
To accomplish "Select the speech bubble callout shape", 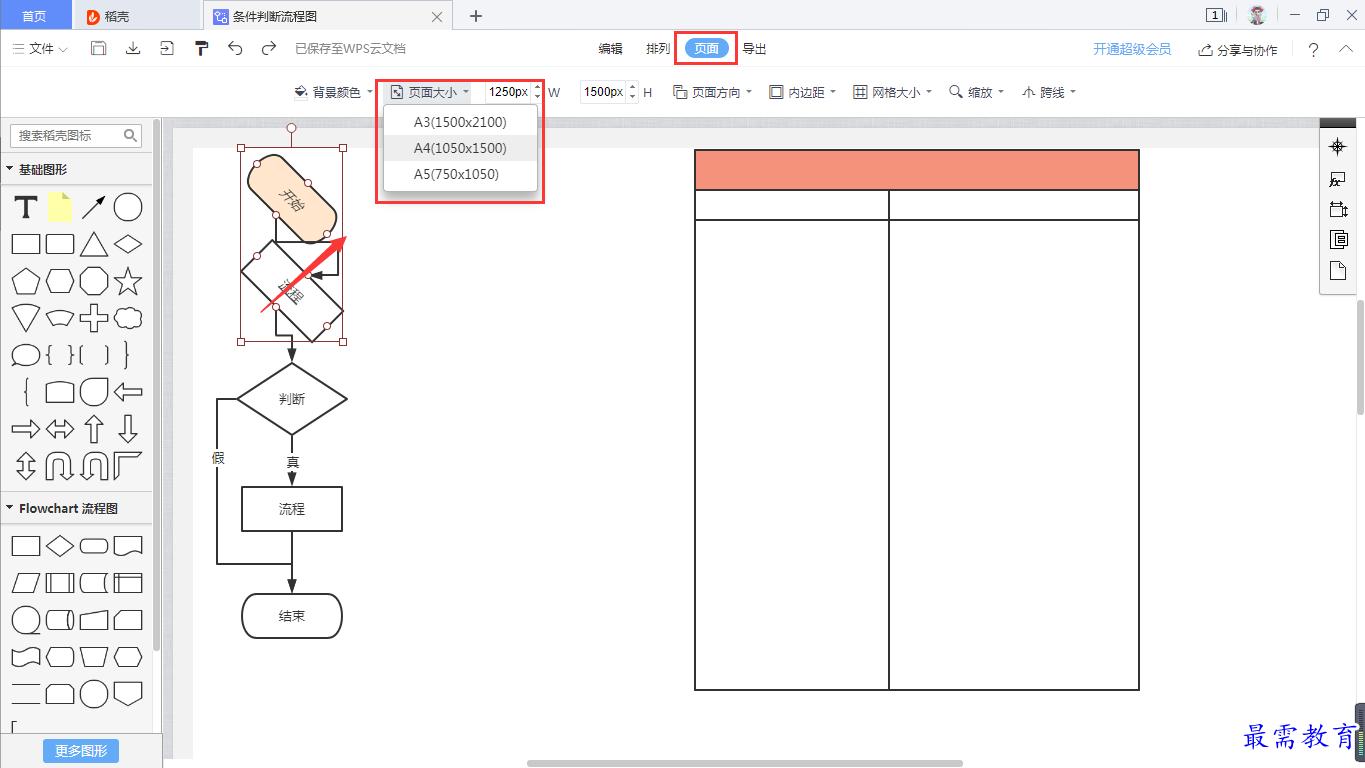I will click(x=26, y=355).
